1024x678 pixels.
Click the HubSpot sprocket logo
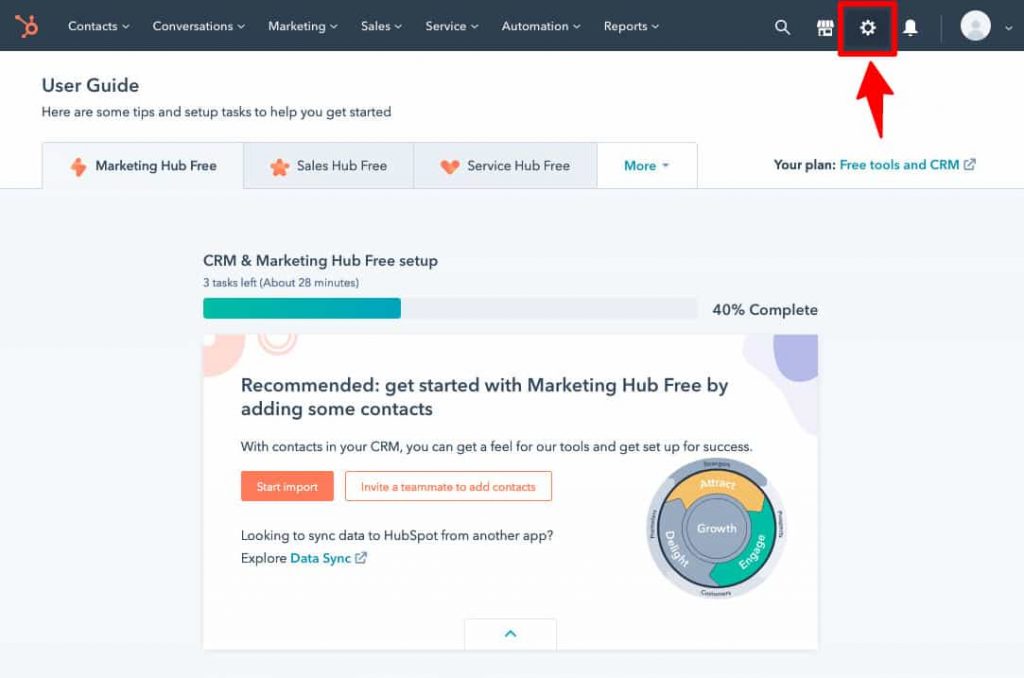pyautogui.click(x=27, y=26)
